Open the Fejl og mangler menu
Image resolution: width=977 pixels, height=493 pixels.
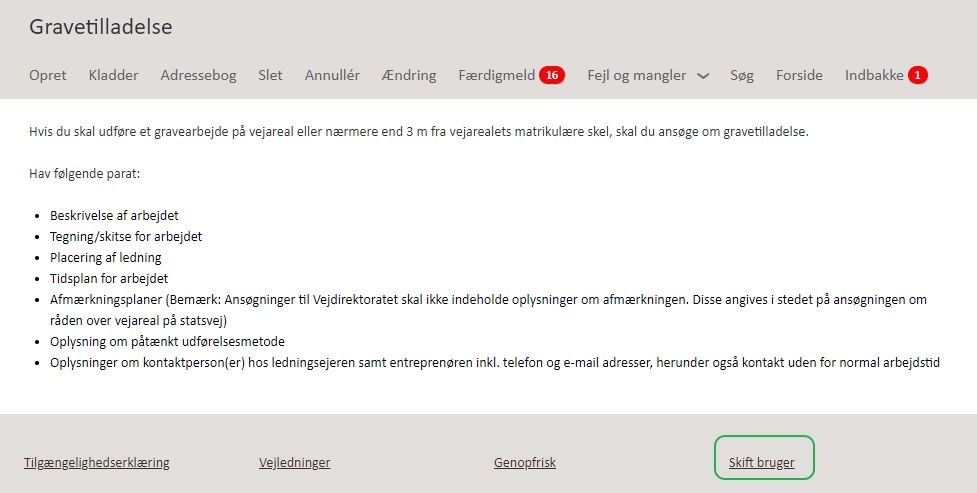point(637,75)
